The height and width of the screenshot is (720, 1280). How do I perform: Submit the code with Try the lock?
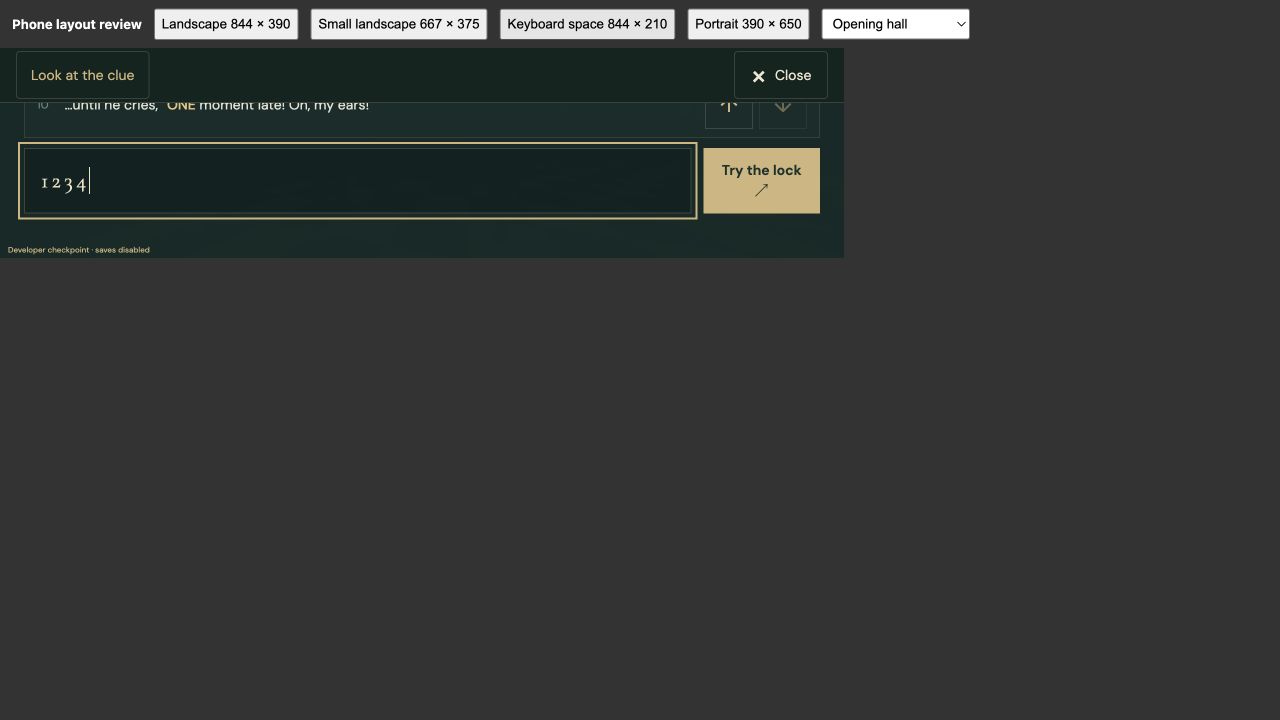point(761,181)
